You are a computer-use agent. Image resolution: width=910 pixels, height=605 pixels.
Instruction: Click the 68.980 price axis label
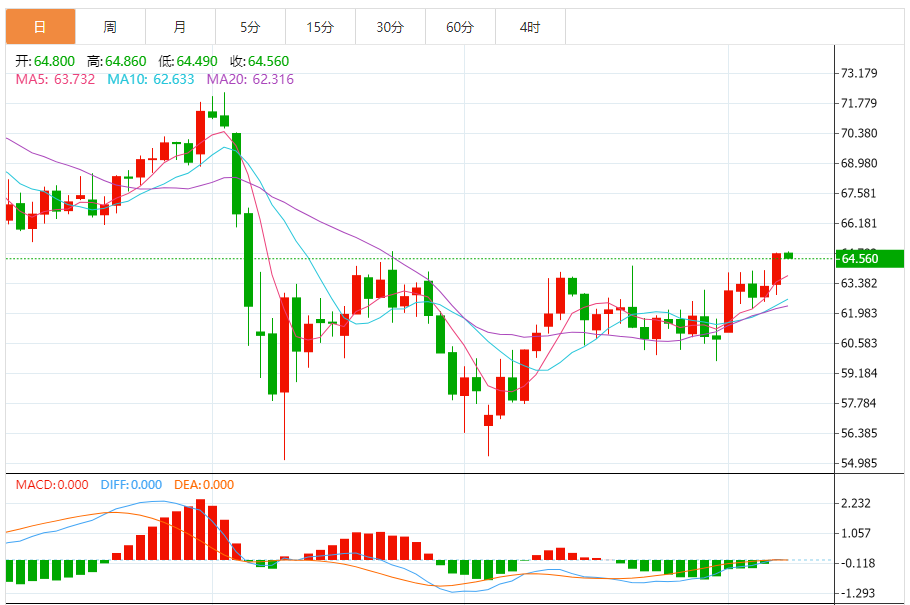[859, 163]
